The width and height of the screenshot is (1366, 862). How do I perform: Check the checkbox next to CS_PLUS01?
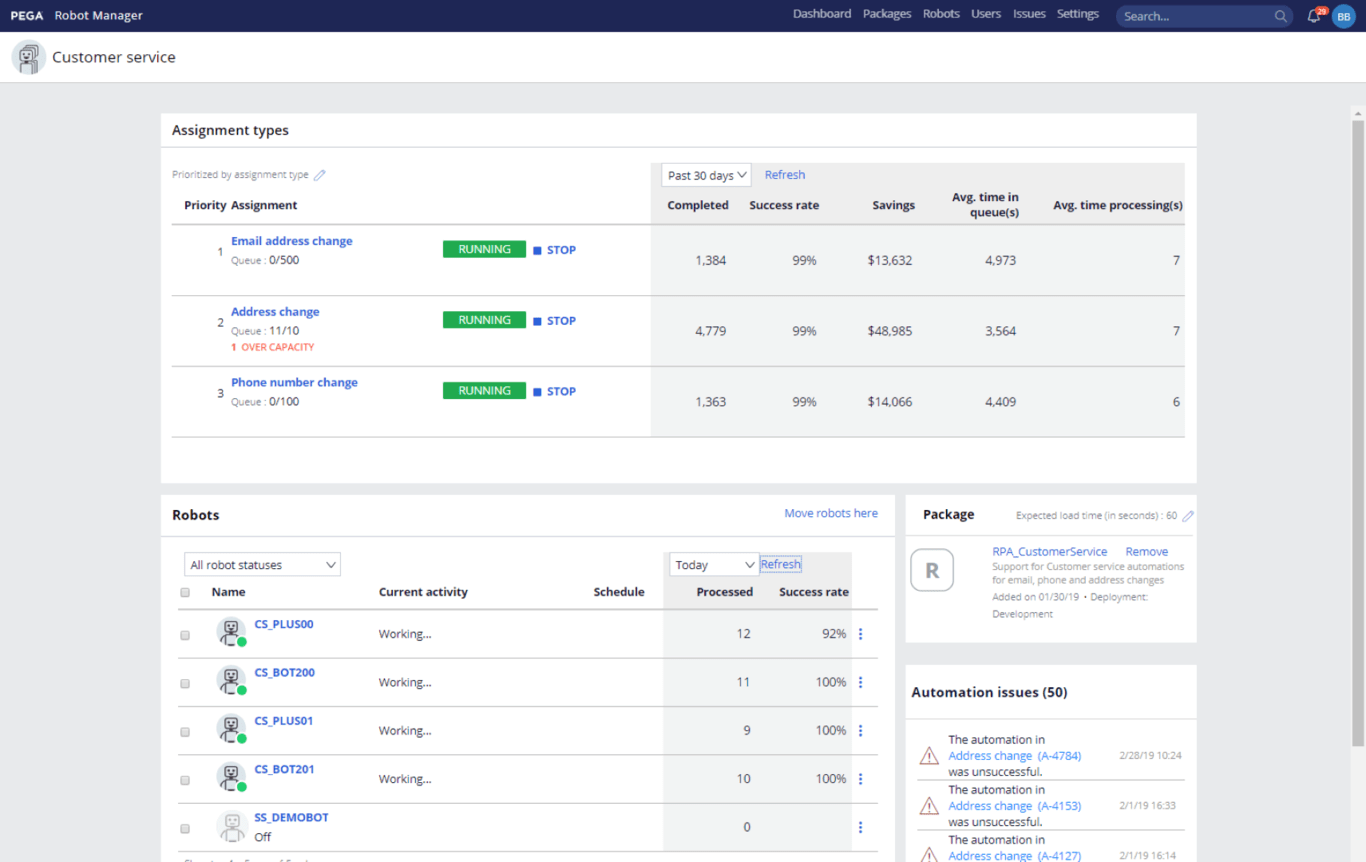[x=185, y=730]
